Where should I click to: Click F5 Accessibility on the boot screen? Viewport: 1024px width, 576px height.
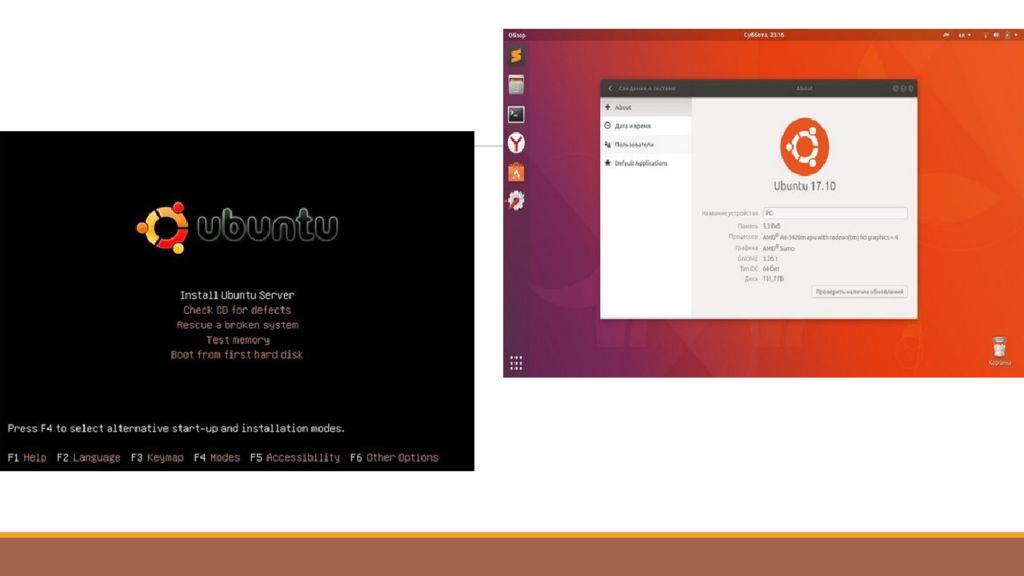[x=295, y=458]
